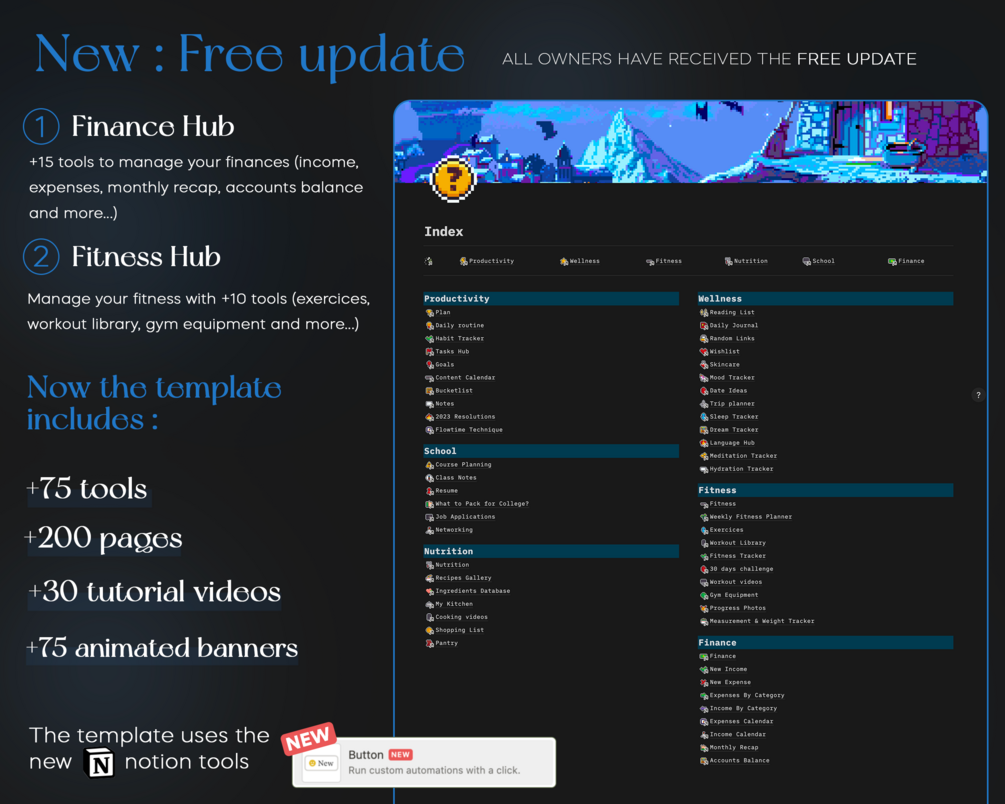This screenshot has width=1005, height=804.
Task: Open the Productivity link in Index bar
Action: point(486,261)
